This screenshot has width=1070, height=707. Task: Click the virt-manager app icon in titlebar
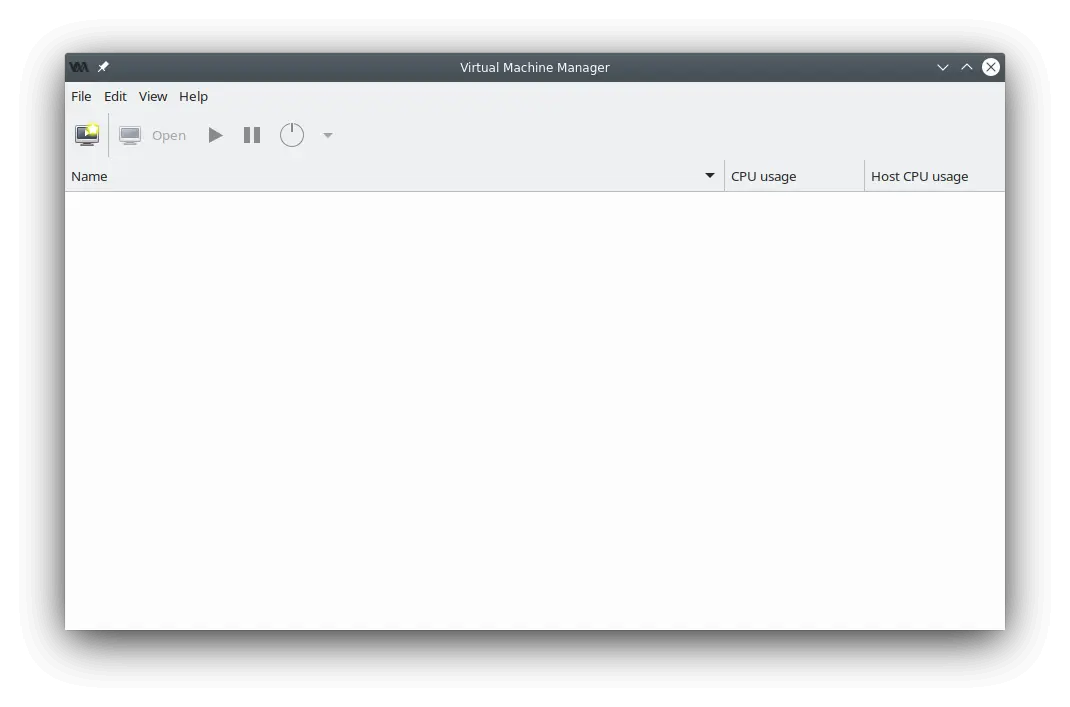[x=79, y=67]
